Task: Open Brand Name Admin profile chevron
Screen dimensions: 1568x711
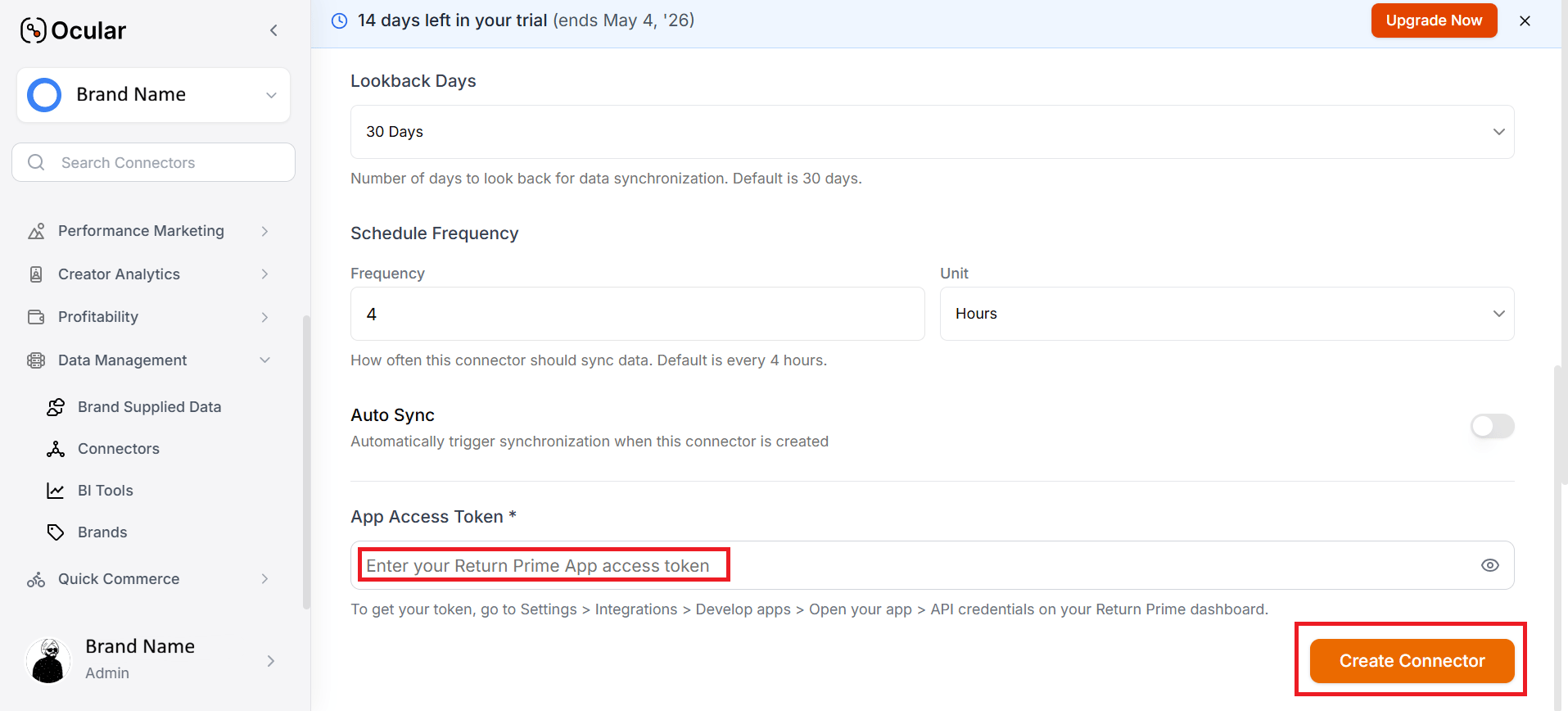Action: [271, 661]
